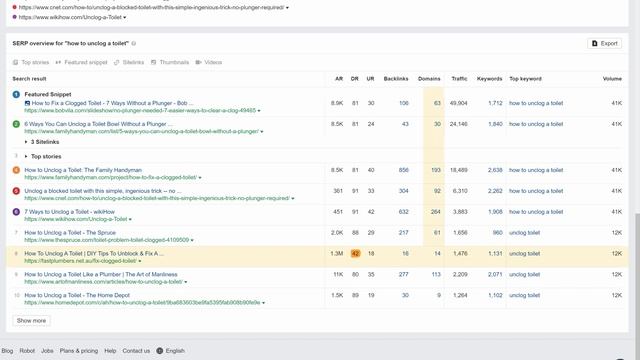Click backlinks count 856 in Family Handyman row
The height and width of the screenshot is (360, 640).
[404, 170]
